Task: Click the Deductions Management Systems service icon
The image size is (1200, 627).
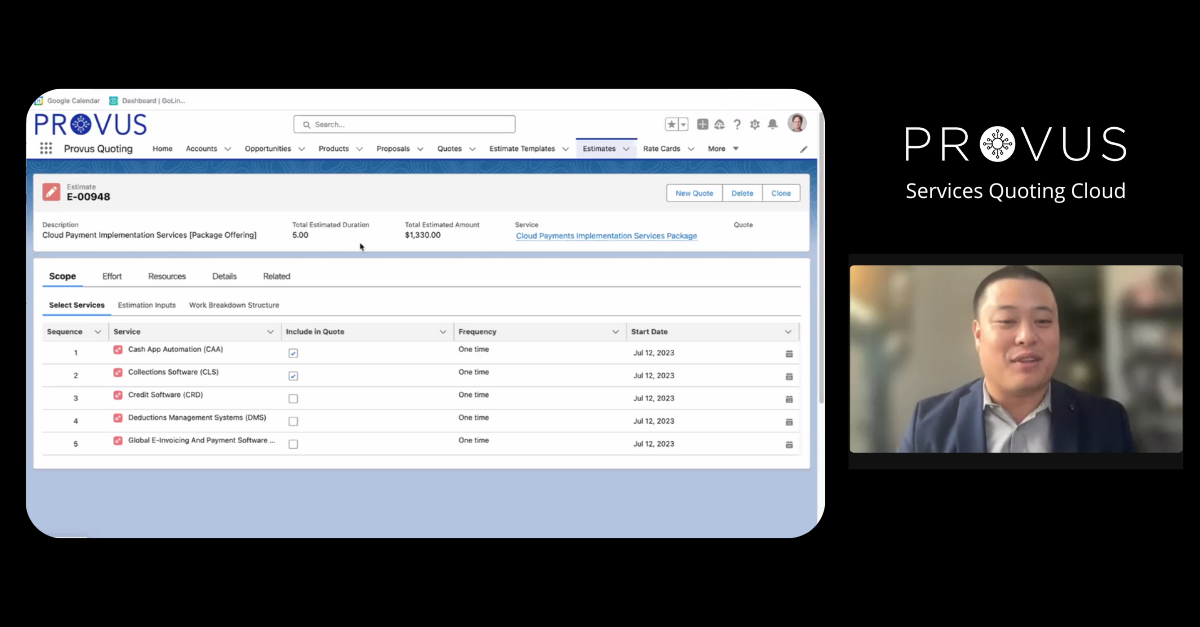Action: pyautogui.click(x=118, y=418)
